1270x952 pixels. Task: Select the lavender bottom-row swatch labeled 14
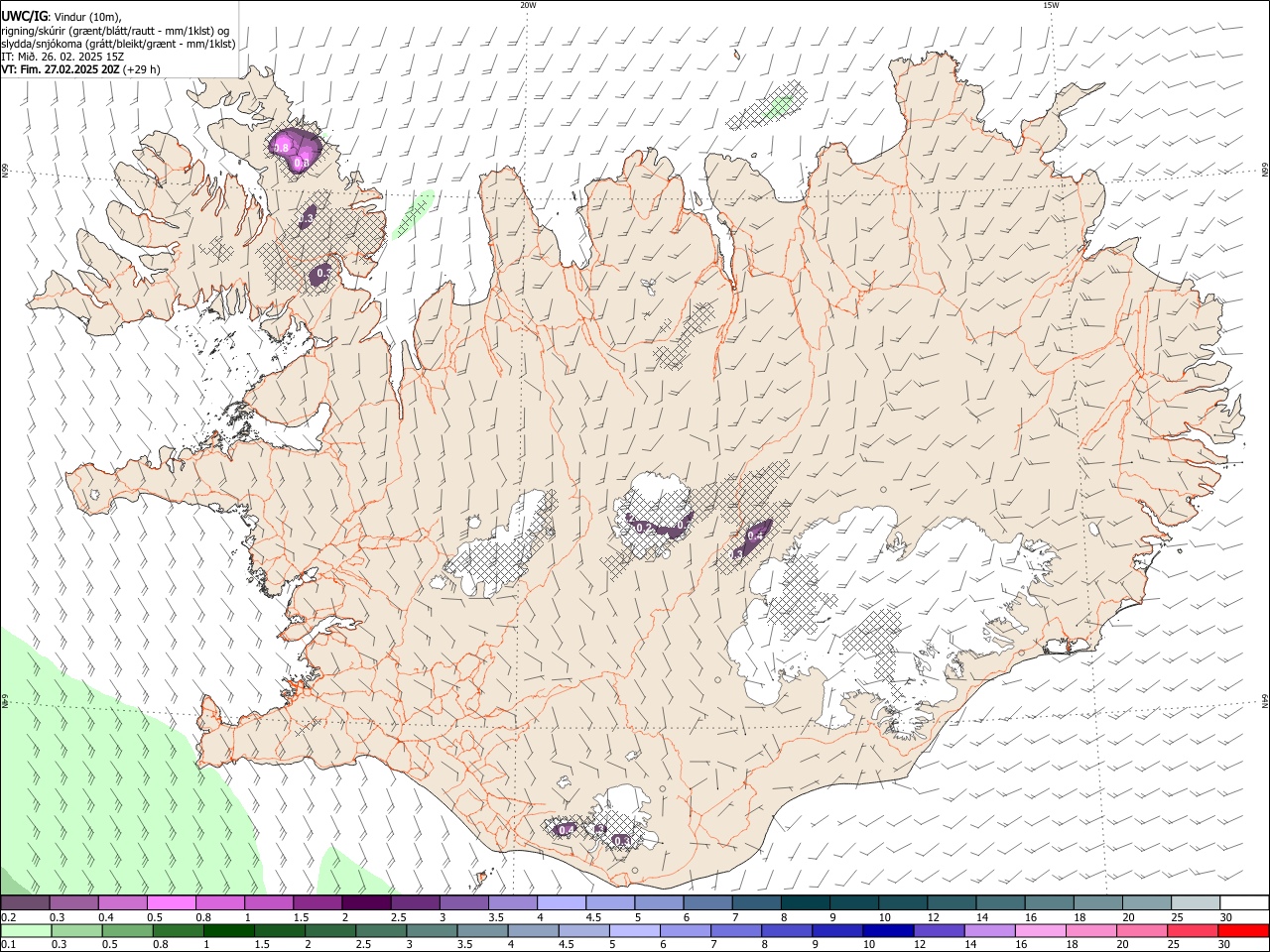point(989,930)
